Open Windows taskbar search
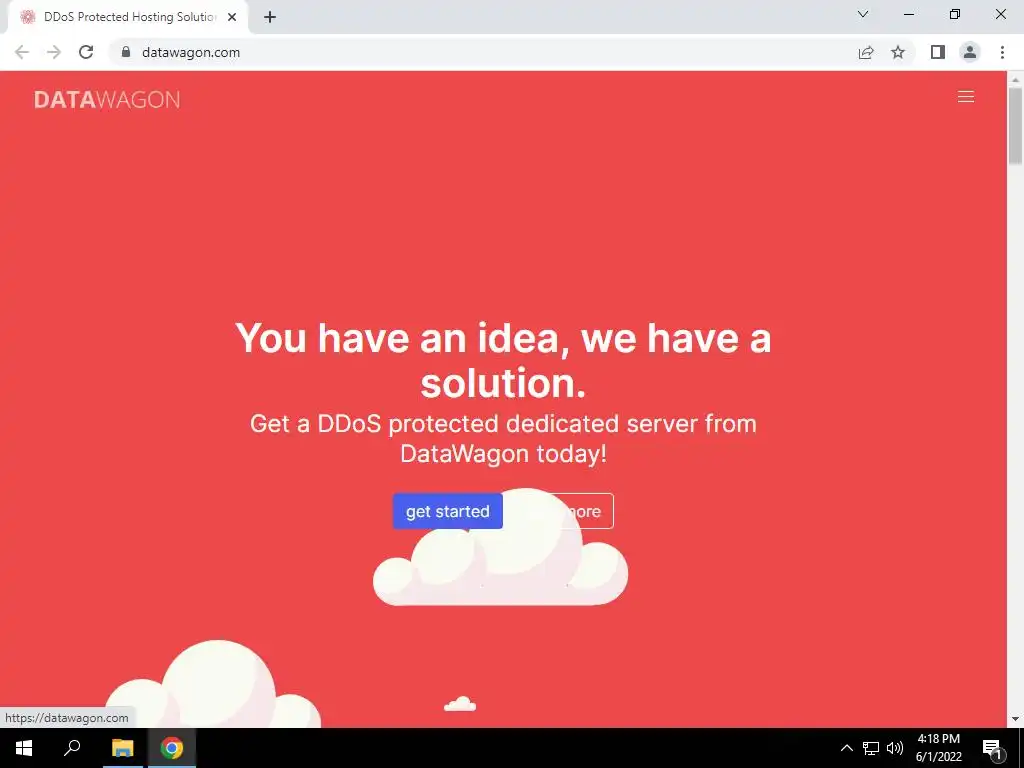This screenshot has width=1024, height=768. click(72, 748)
